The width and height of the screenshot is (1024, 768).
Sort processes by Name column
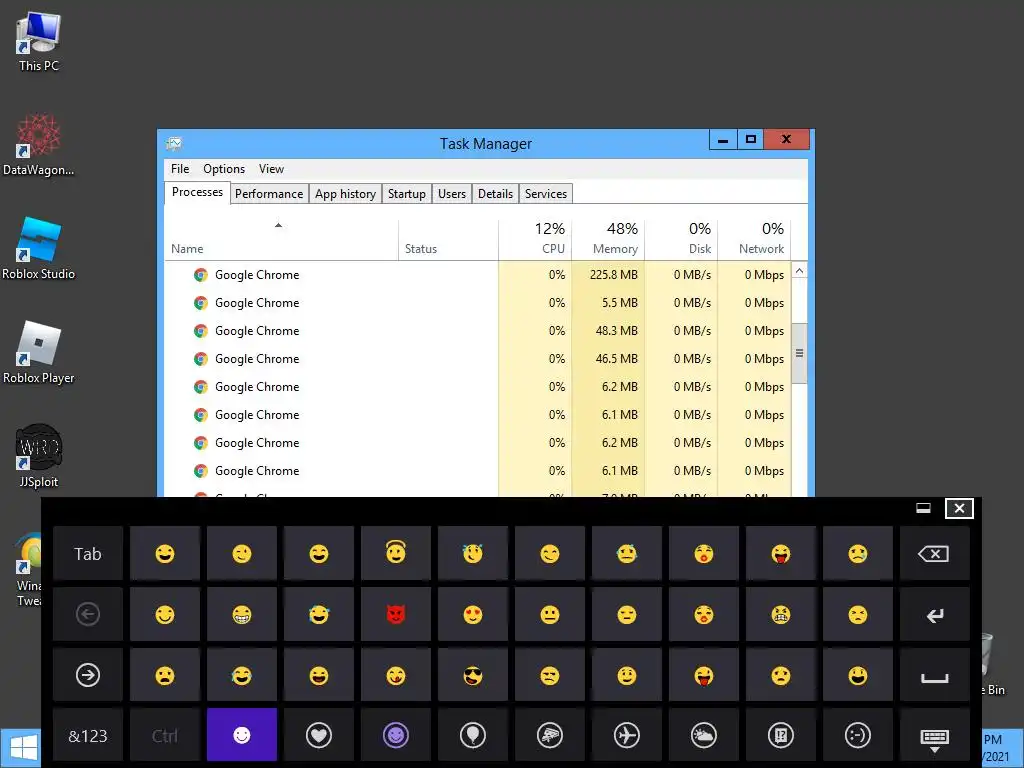coord(281,240)
